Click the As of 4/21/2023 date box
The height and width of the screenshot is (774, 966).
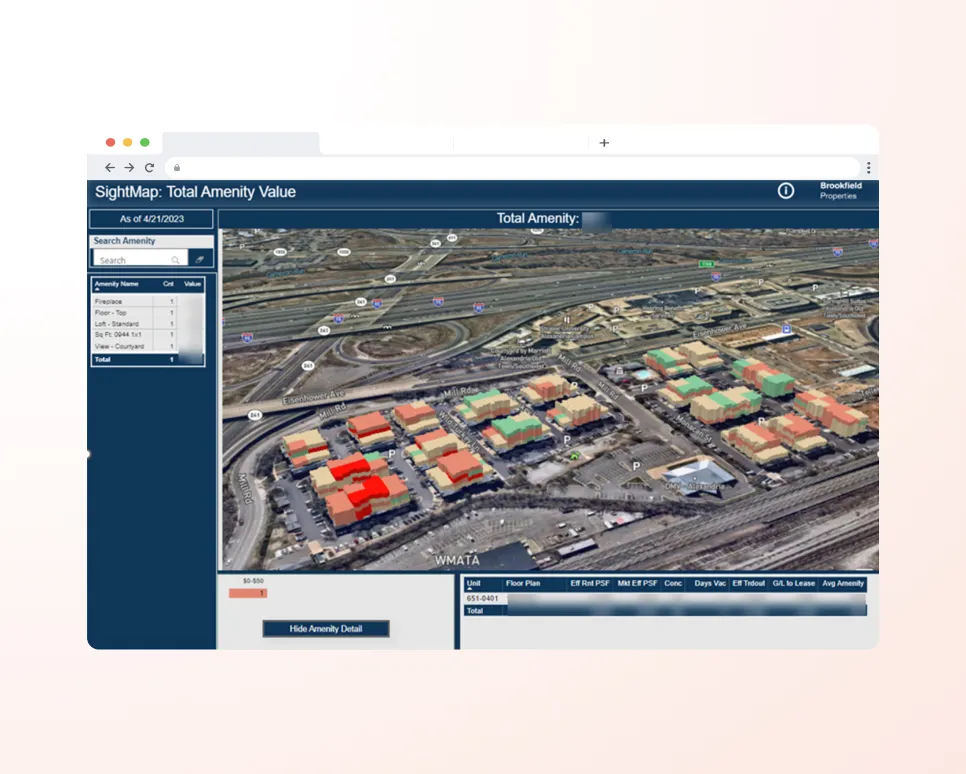tap(152, 219)
